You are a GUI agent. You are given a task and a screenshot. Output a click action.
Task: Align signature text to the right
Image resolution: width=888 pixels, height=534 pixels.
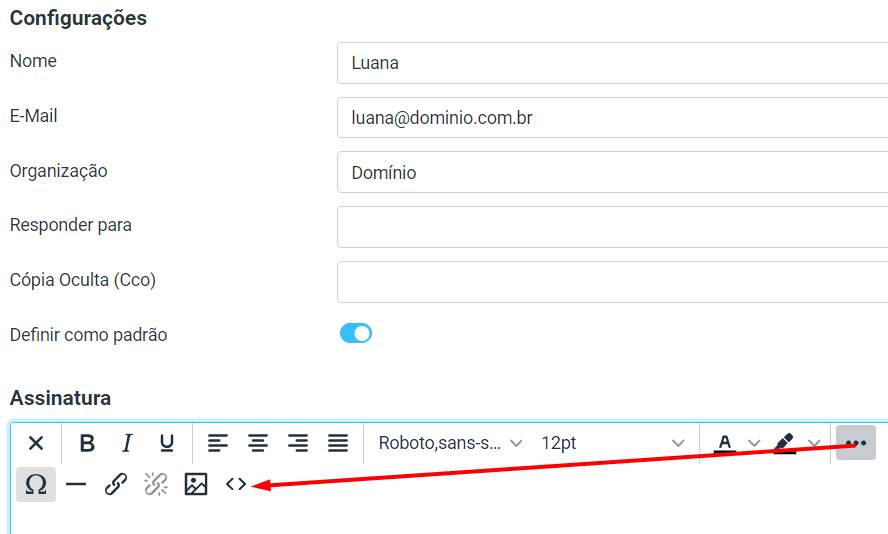coord(298,443)
